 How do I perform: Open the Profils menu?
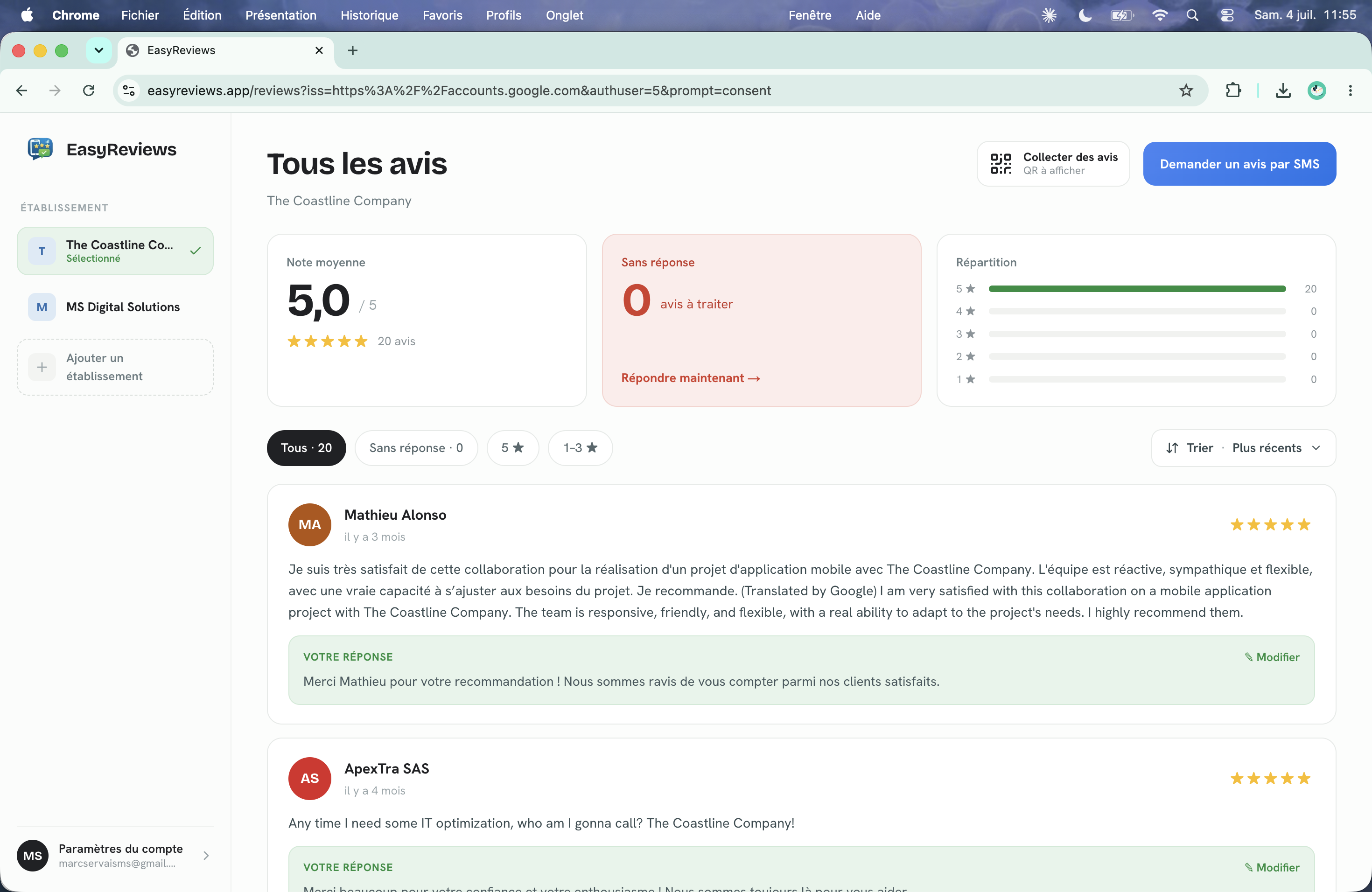(x=503, y=15)
